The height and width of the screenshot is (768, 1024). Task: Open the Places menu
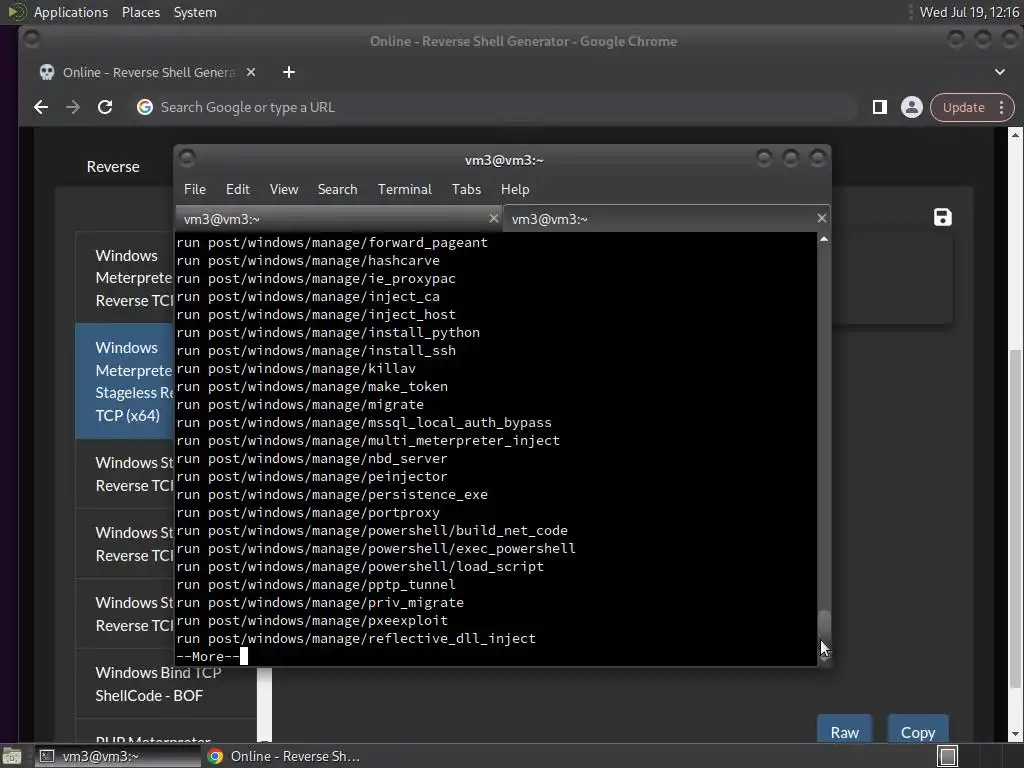click(x=141, y=12)
